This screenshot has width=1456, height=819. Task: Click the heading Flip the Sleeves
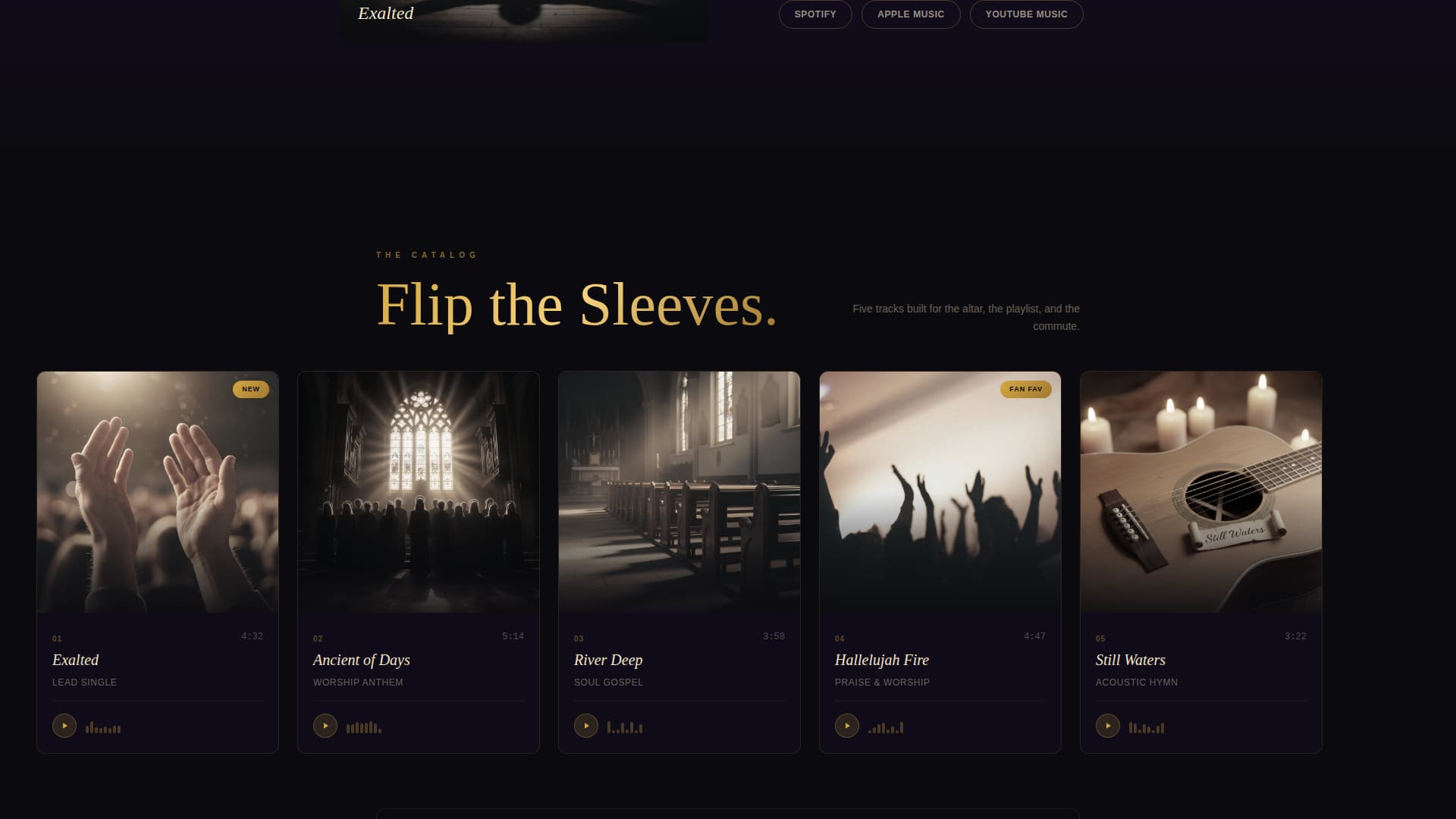tap(577, 306)
